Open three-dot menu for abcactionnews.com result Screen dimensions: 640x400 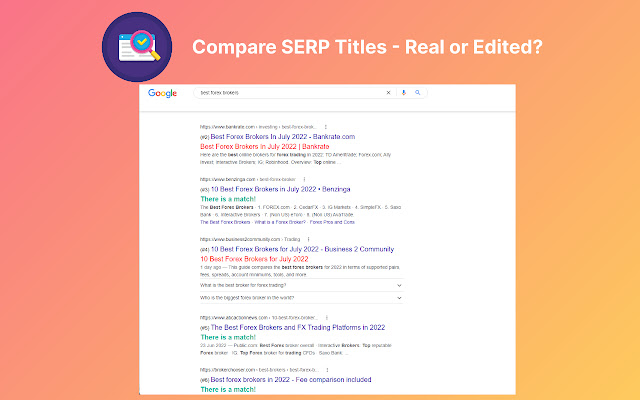327,318
